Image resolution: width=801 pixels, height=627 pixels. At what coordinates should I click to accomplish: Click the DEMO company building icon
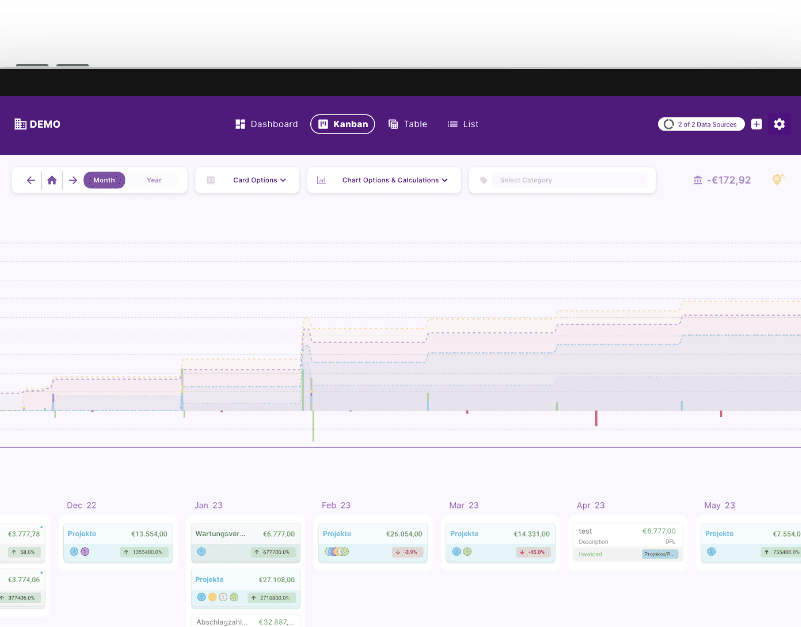[x=20, y=124]
